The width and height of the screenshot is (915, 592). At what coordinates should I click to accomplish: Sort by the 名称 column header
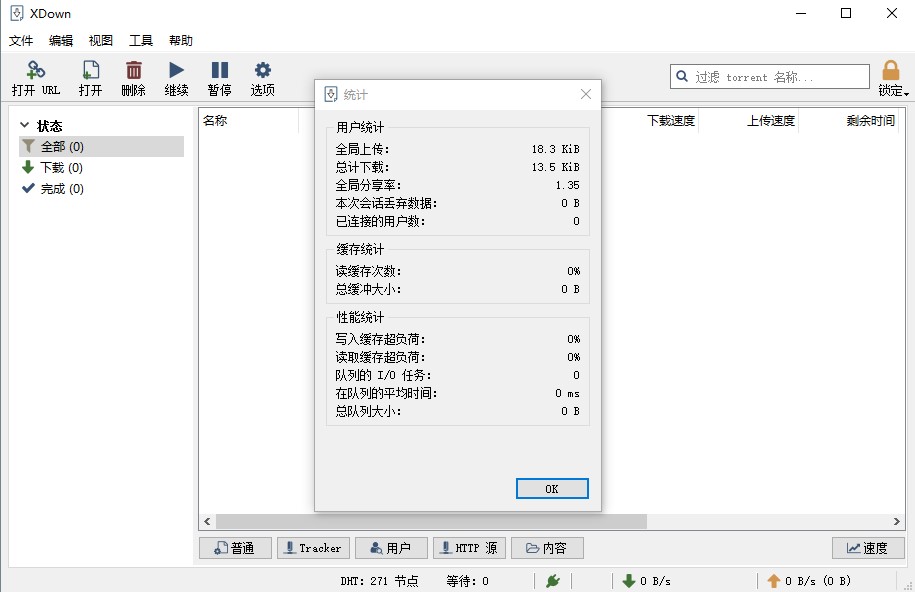point(215,120)
